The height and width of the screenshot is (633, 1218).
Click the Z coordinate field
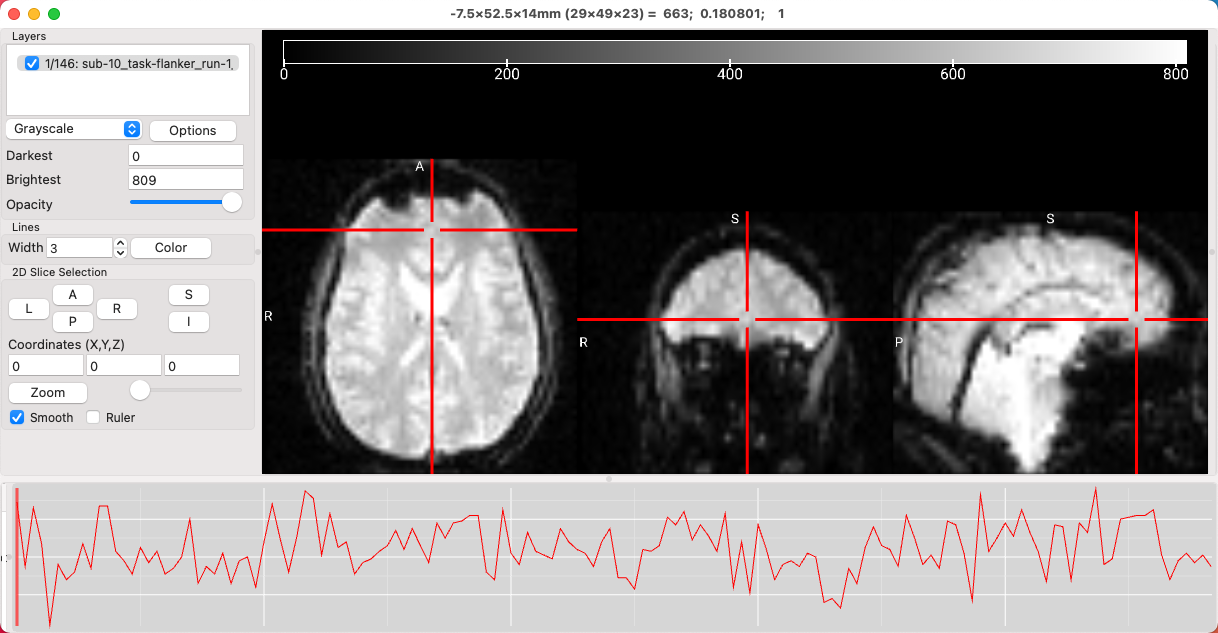pos(202,366)
